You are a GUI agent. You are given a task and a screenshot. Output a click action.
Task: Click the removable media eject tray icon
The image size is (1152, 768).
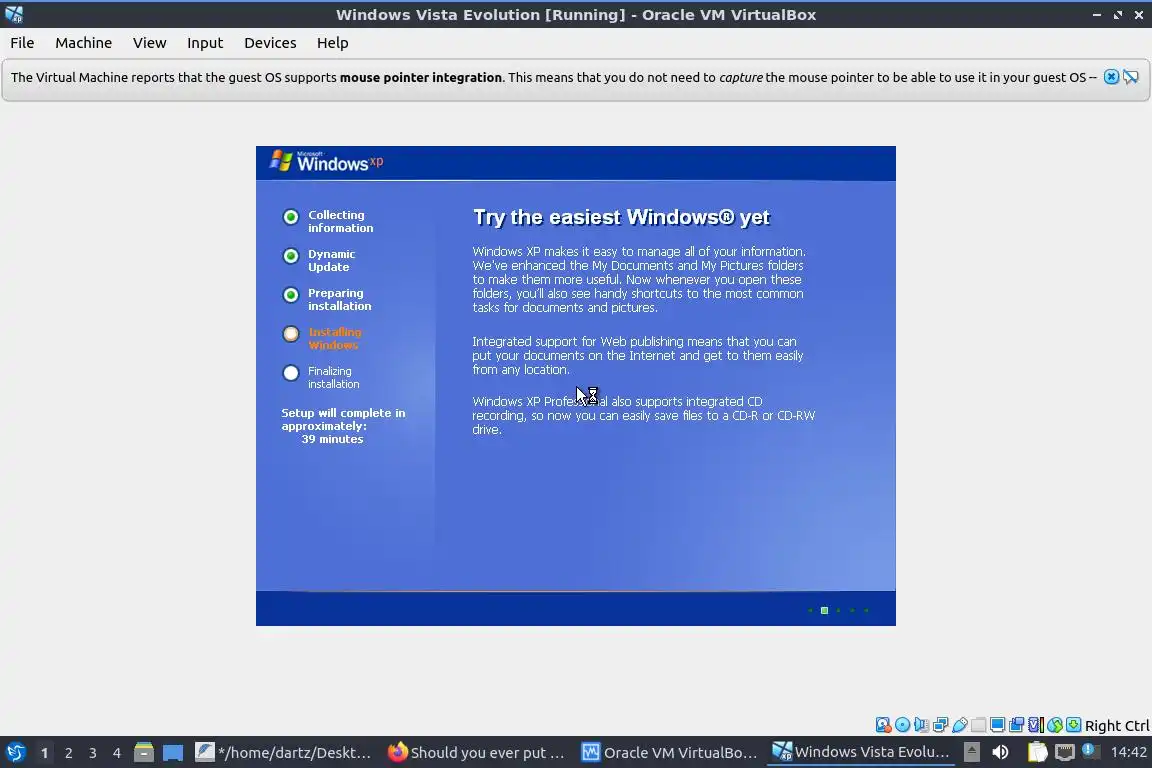point(972,752)
